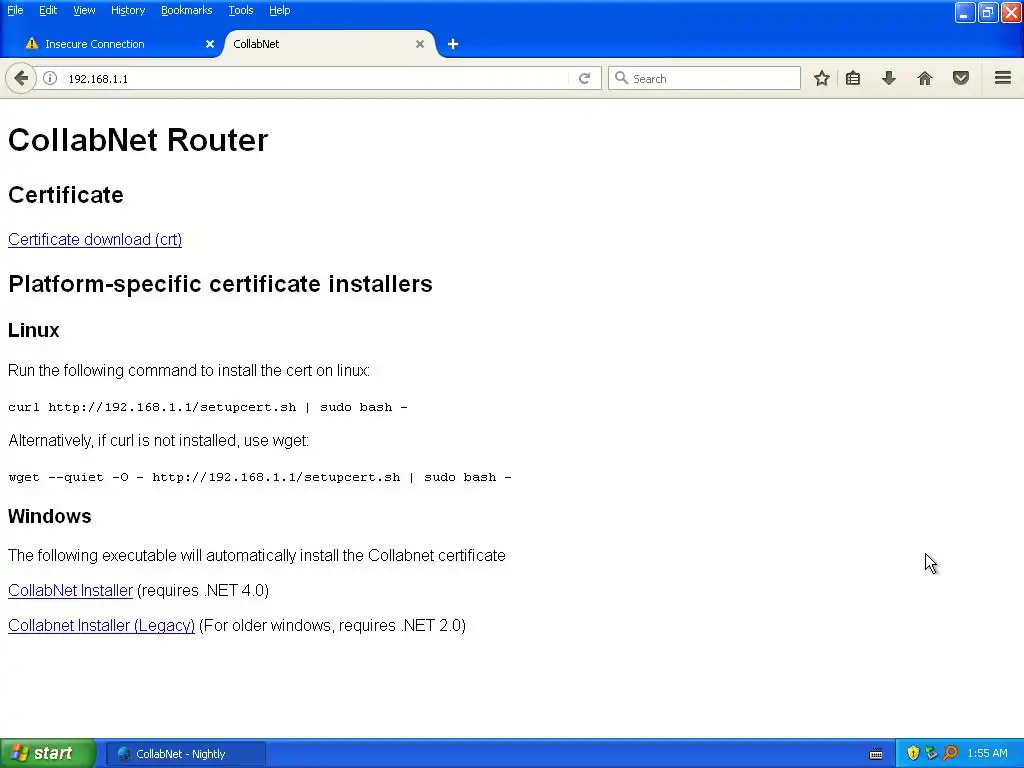Restore down the browser window
Viewport: 1024px width, 768px height.
coord(988,12)
